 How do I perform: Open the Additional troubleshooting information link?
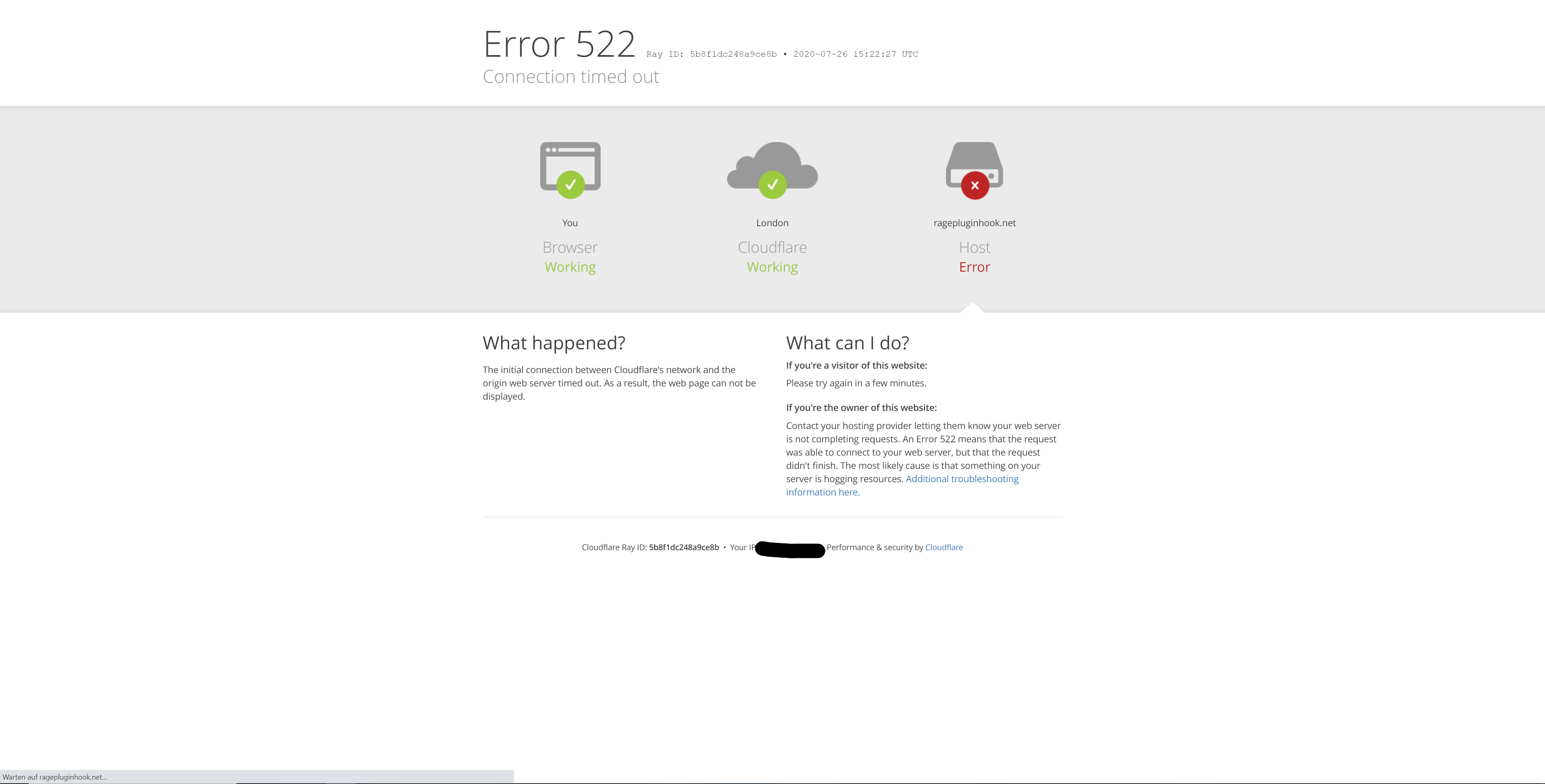pyautogui.click(x=961, y=479)
